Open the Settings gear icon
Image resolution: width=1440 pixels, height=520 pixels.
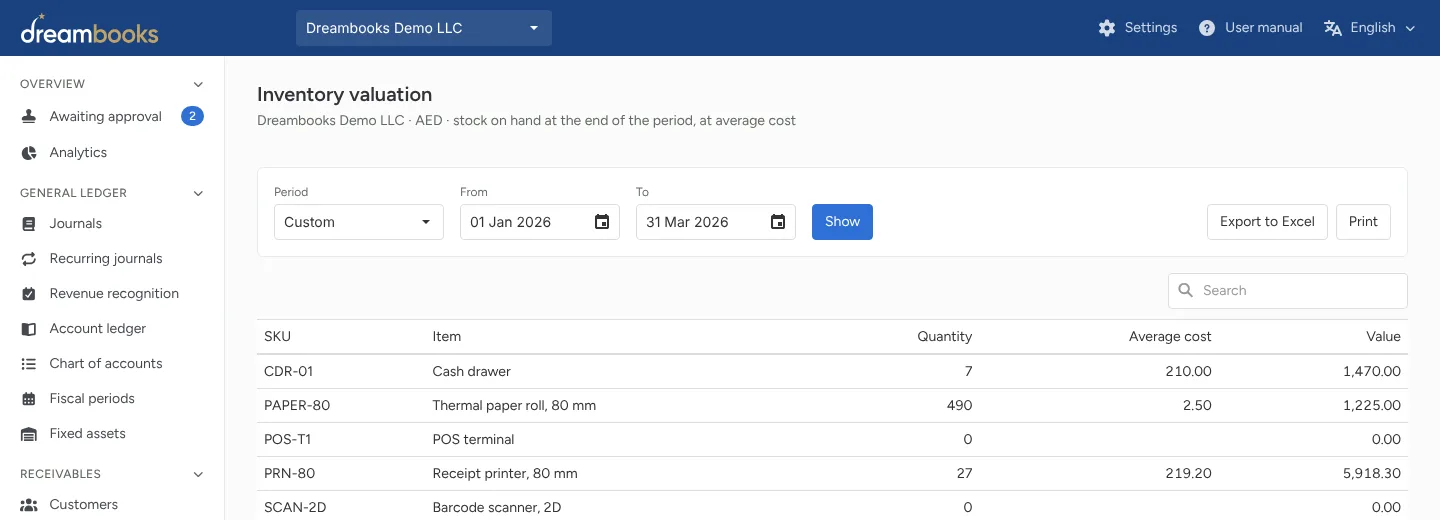pyautogui.click(x=1106, y=28)
